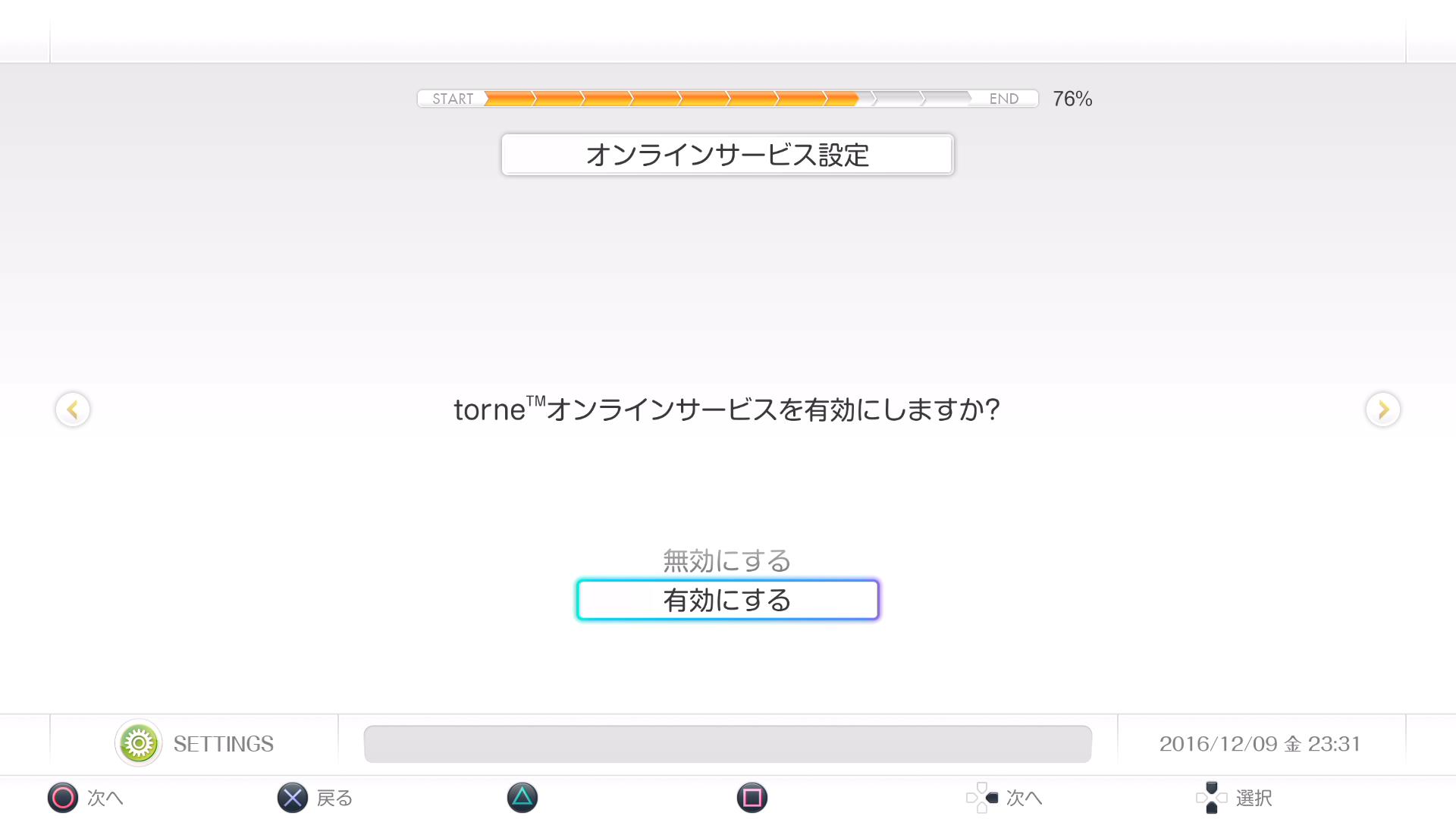Click the 76% progress indicator
The width and height of the screenshot is (1456, 819).
(1072, 99)
